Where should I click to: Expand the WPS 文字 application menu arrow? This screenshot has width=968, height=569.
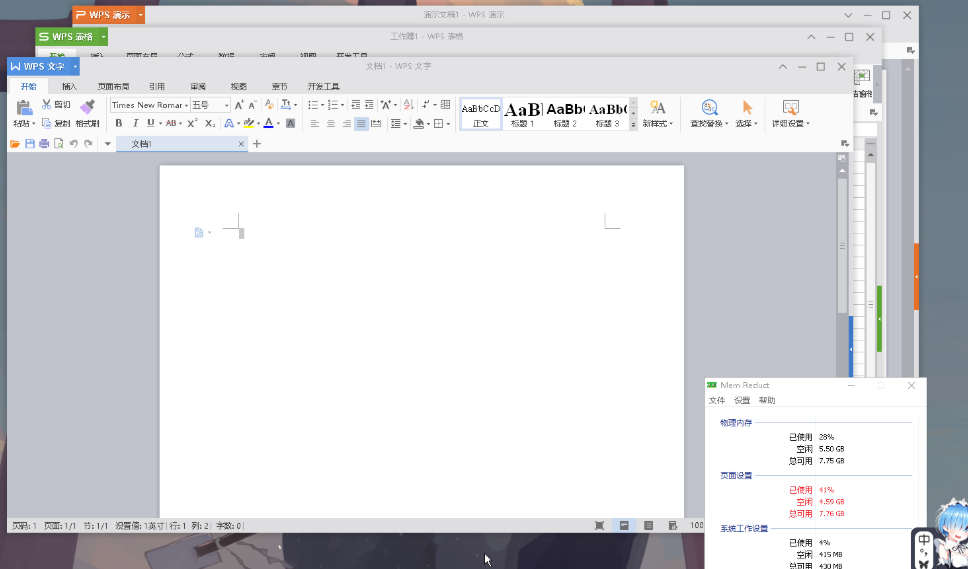tap(74, 67)
